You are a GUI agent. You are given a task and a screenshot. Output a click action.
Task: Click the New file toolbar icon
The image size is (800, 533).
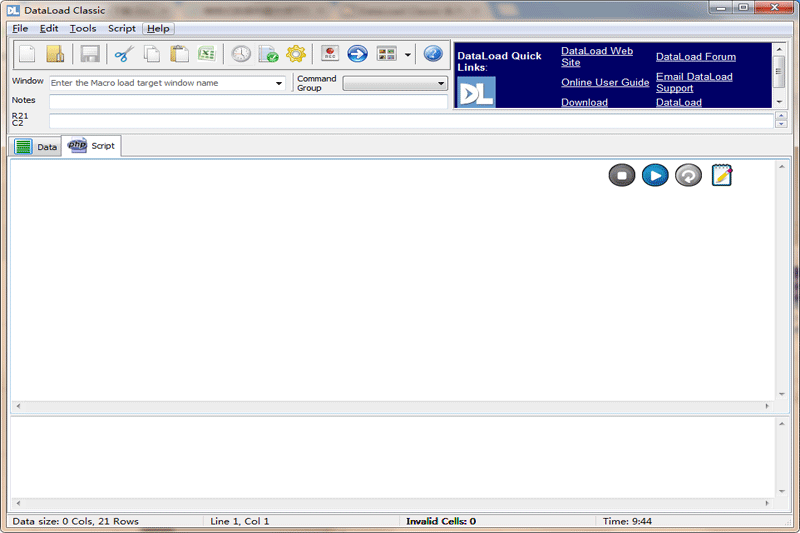click(x=27, y=54)
